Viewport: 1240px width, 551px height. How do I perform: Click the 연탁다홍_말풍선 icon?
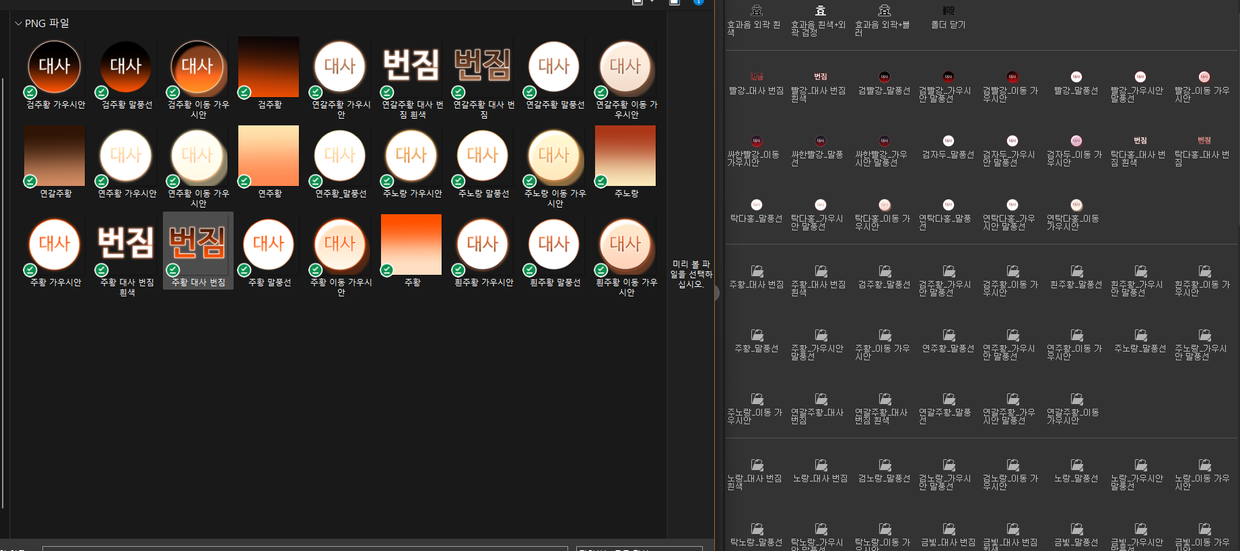coord(948,204)
